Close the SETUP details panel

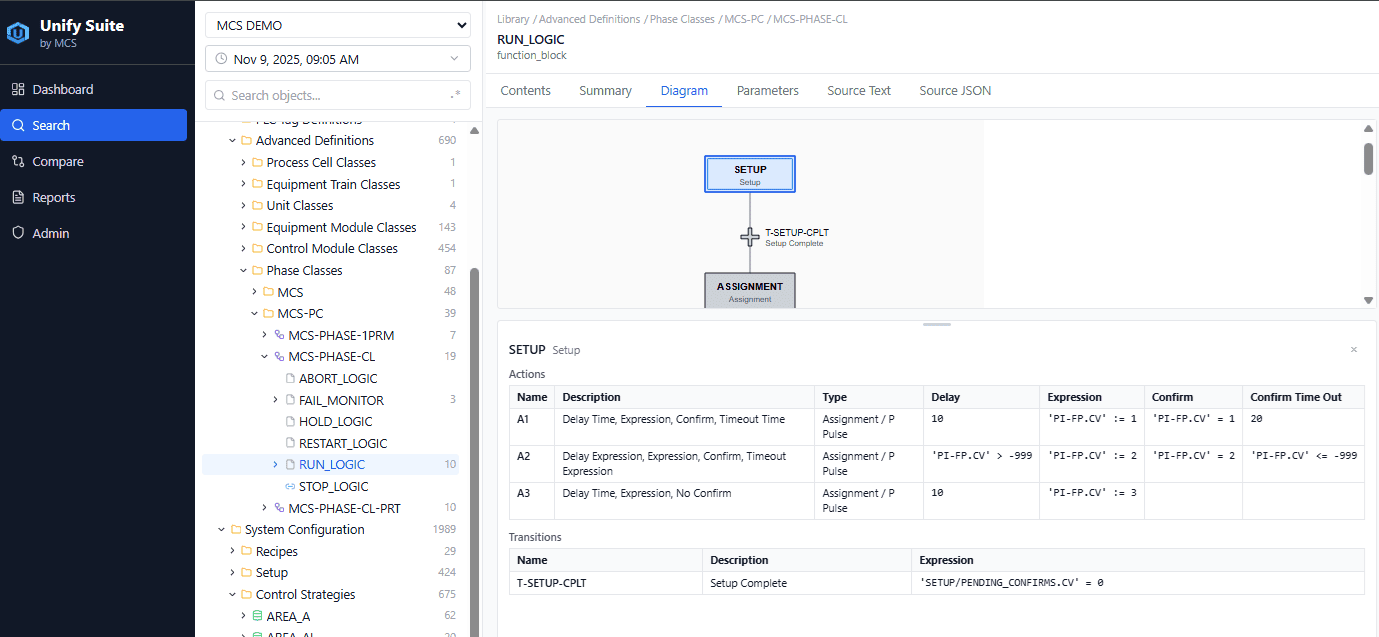1354,350
